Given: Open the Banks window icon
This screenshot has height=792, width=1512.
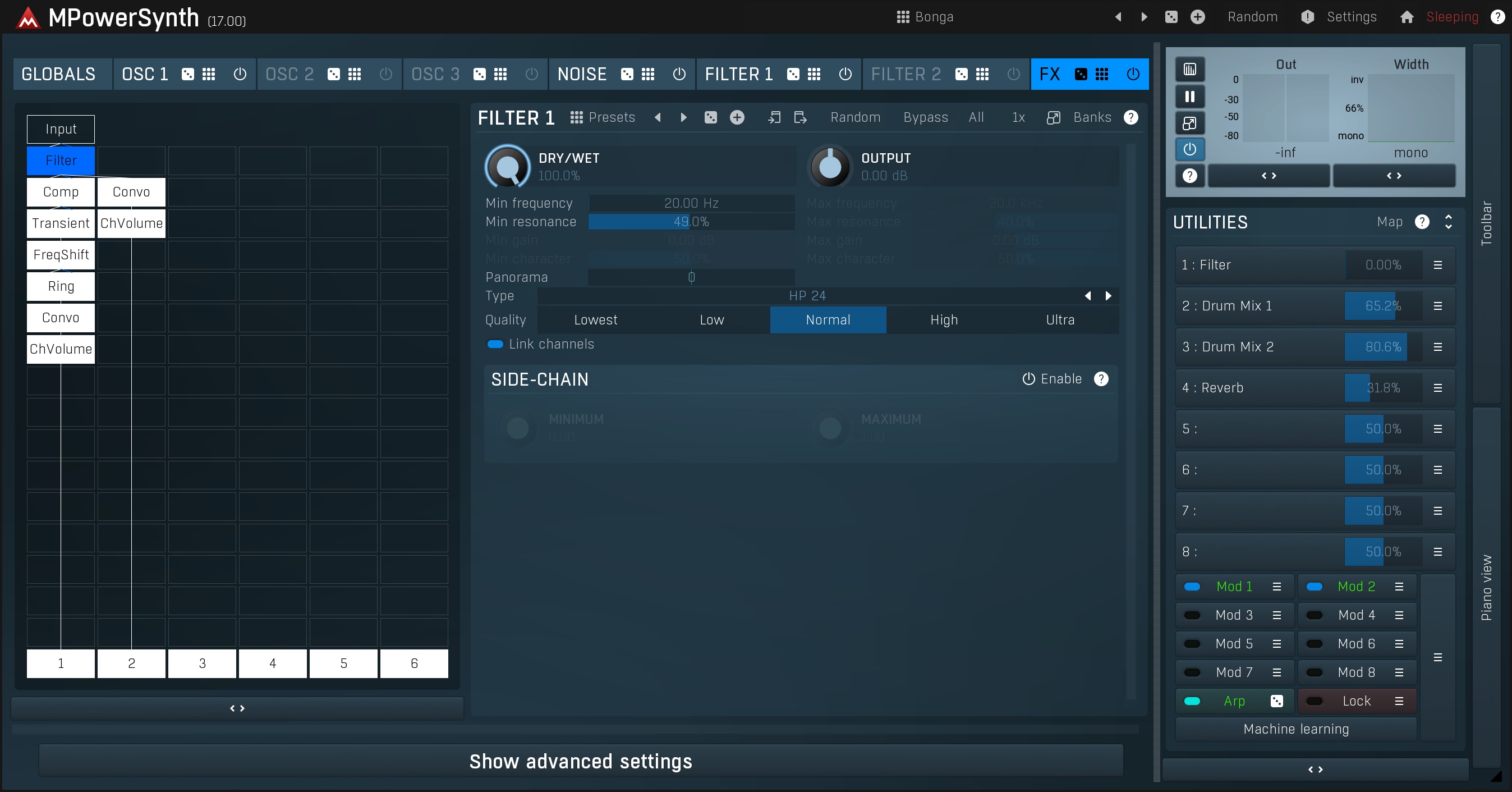Looking at the screenshot, I should [x=1054, y=117].
